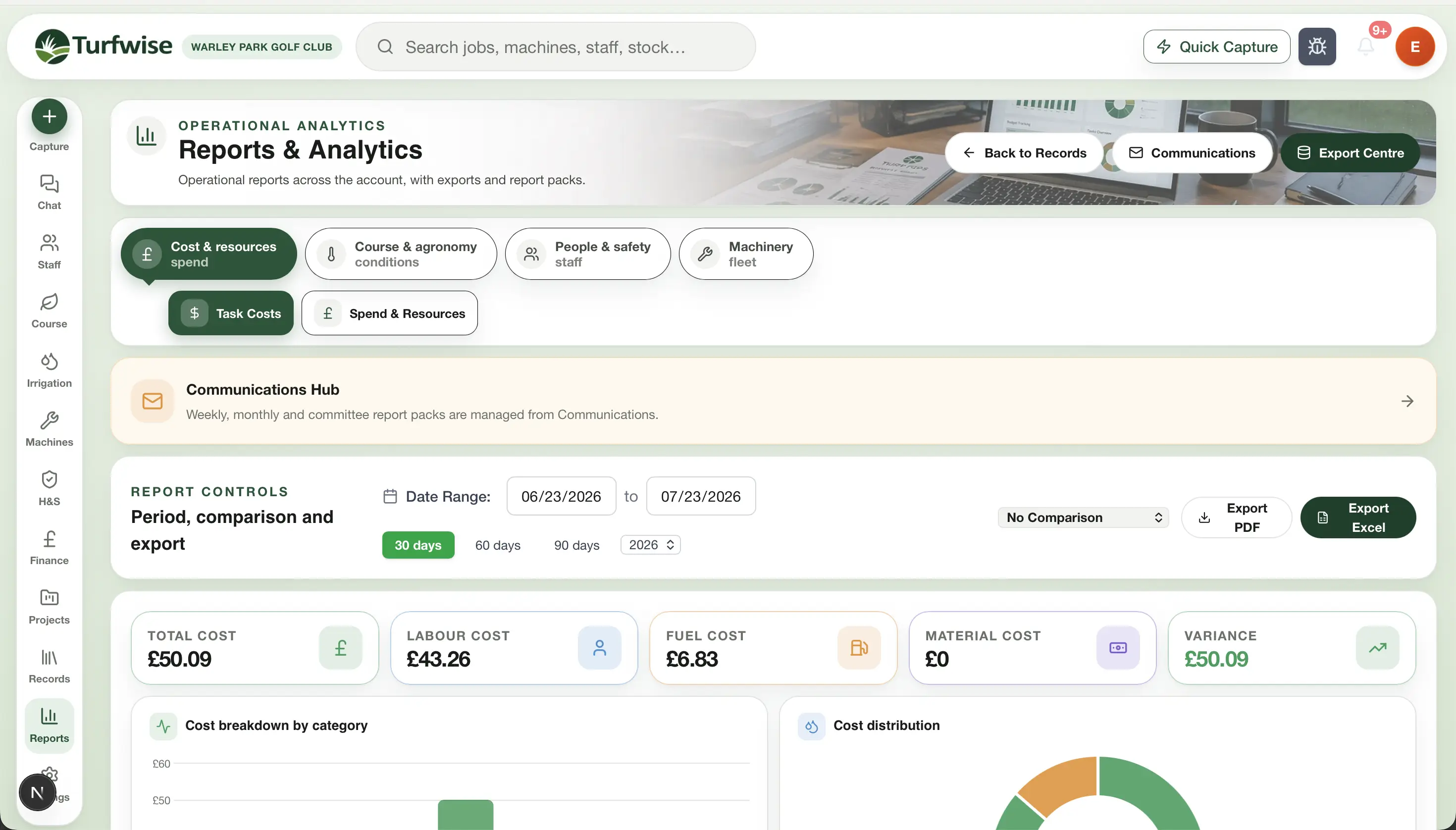1456x830 pixels.
Task: Click Back to Records button
Action: [x=1024, y=153]
